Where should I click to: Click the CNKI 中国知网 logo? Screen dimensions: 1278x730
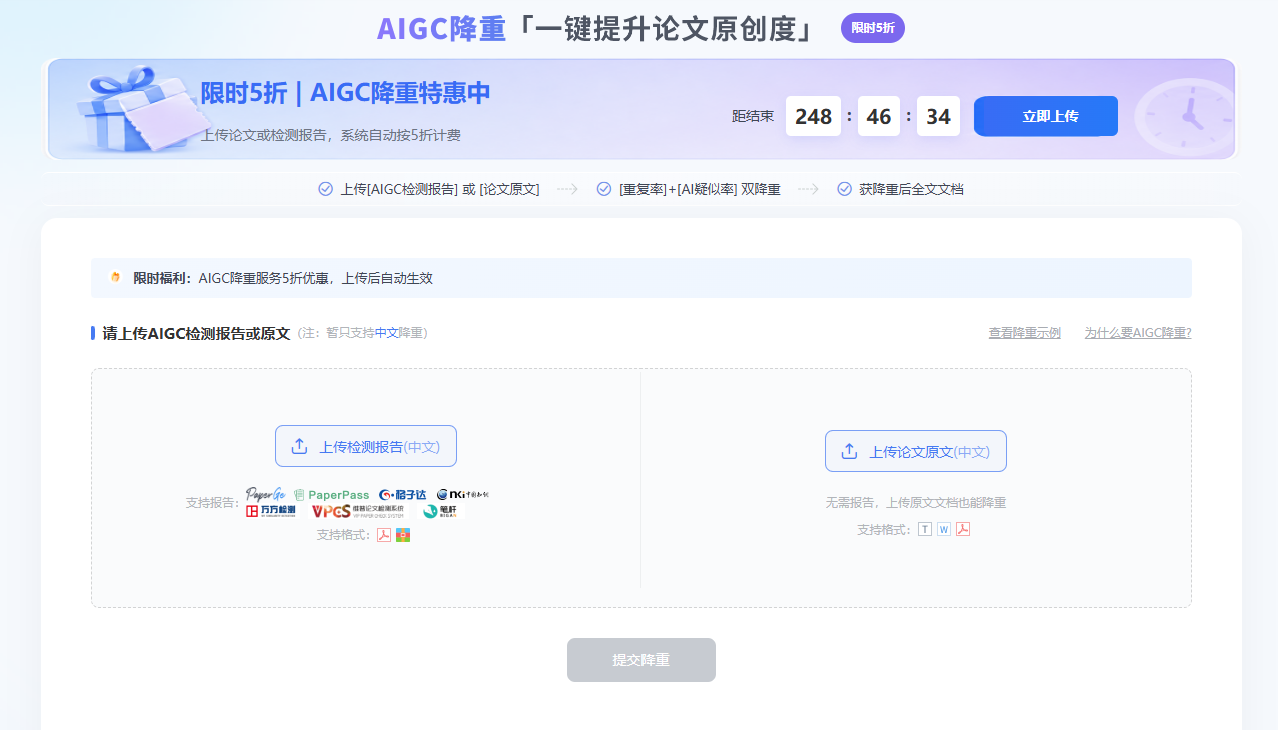click(x=462, y=494)
